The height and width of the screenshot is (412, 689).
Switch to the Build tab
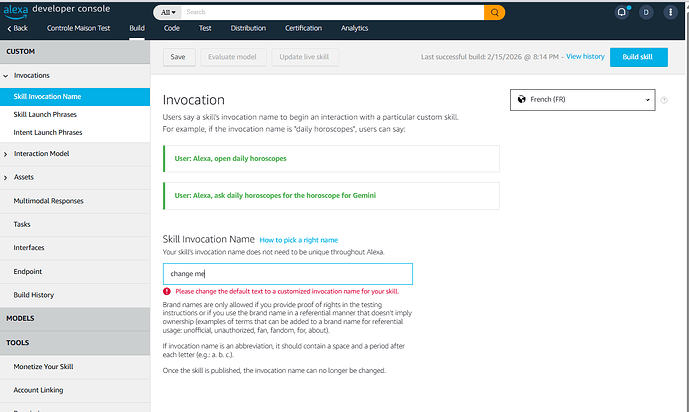click(137, 28)
